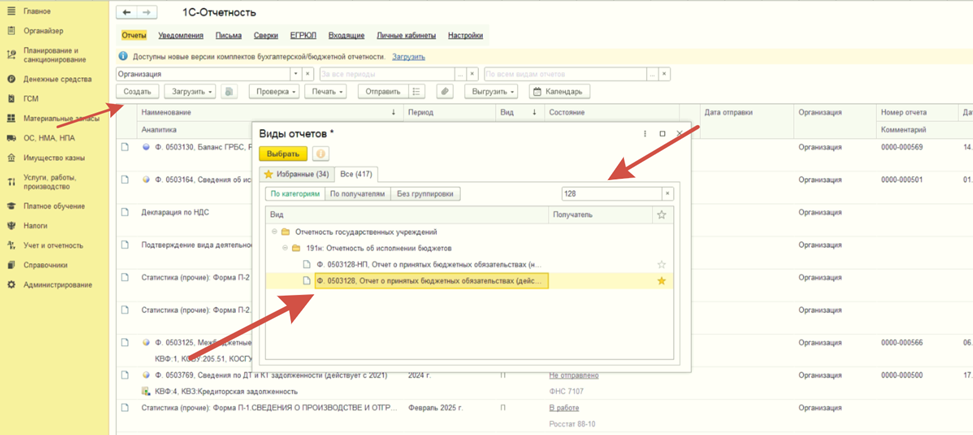Open the Все (417) tab
Image resolution: width=973 pixels, height=435 pixels.
click(x=357, y=174)
